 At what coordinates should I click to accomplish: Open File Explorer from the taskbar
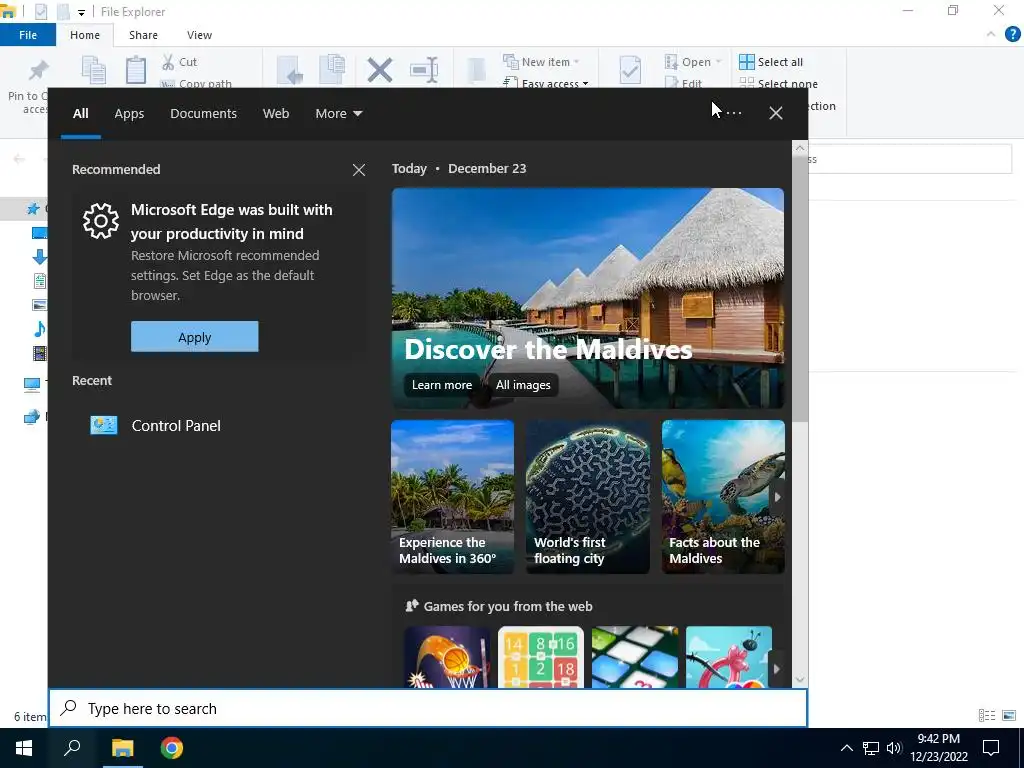tap(122, 748)
